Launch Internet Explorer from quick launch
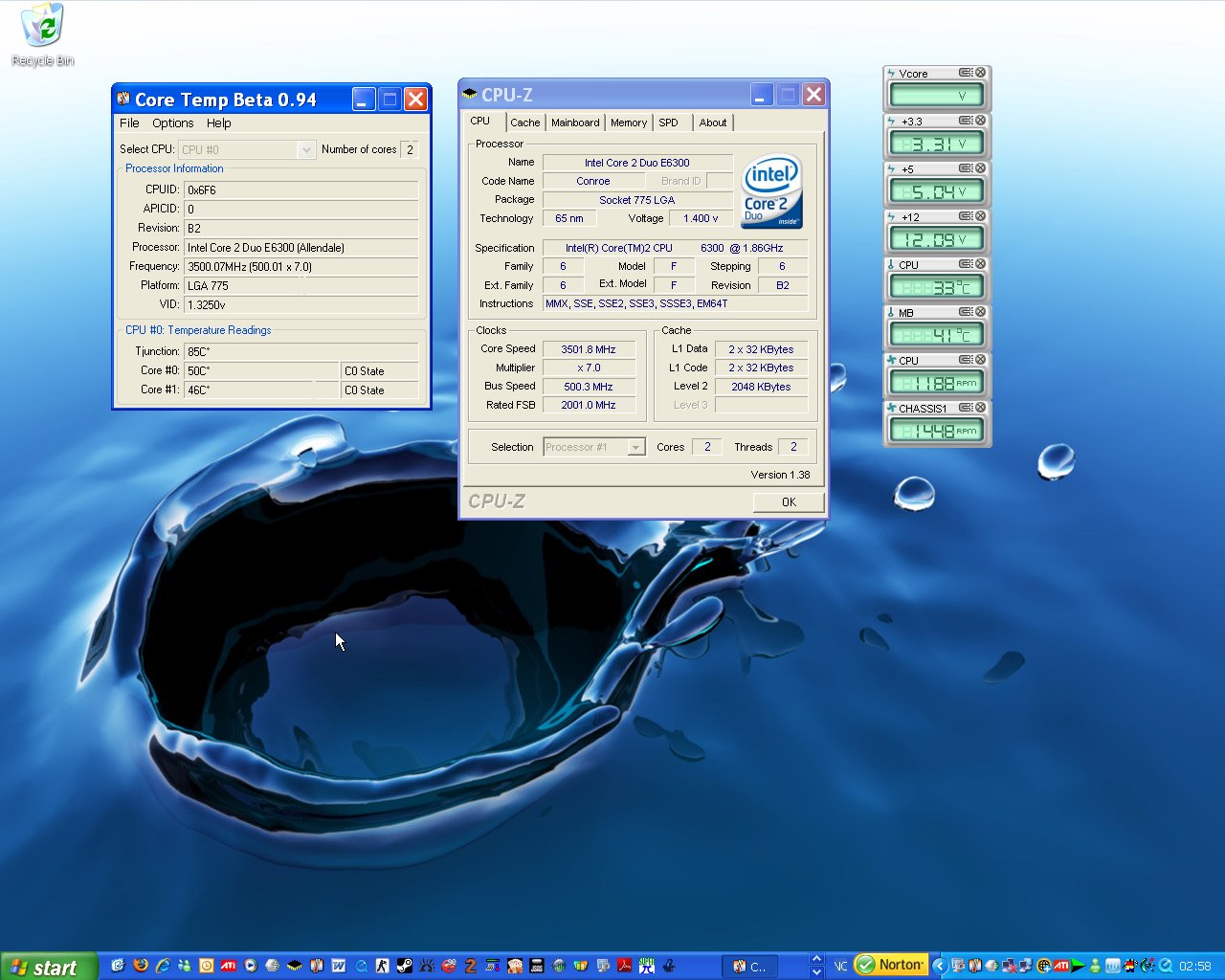1225x980 pixels. [163, 966]
